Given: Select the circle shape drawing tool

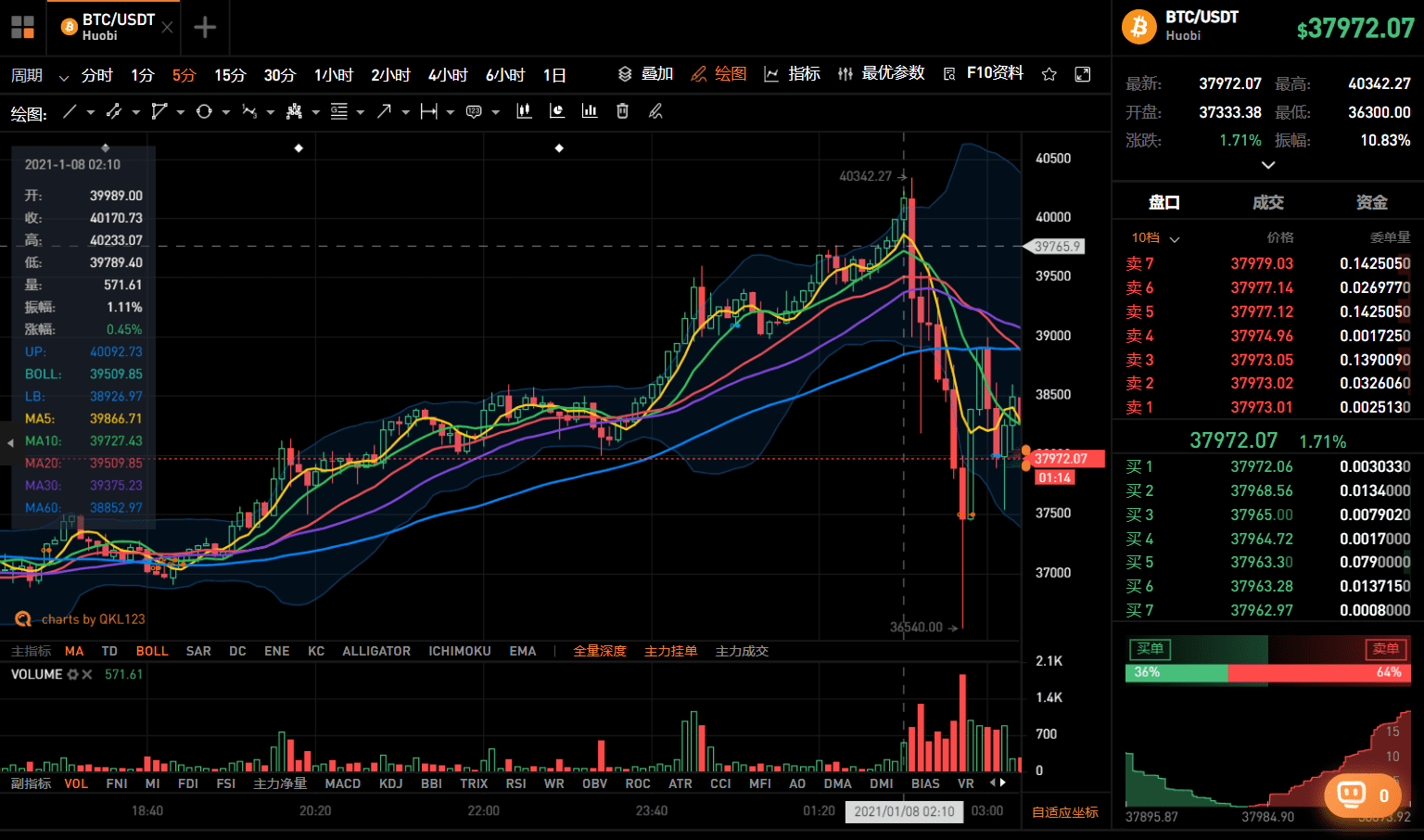Looking at the screenshot, I should coord(204,112).
